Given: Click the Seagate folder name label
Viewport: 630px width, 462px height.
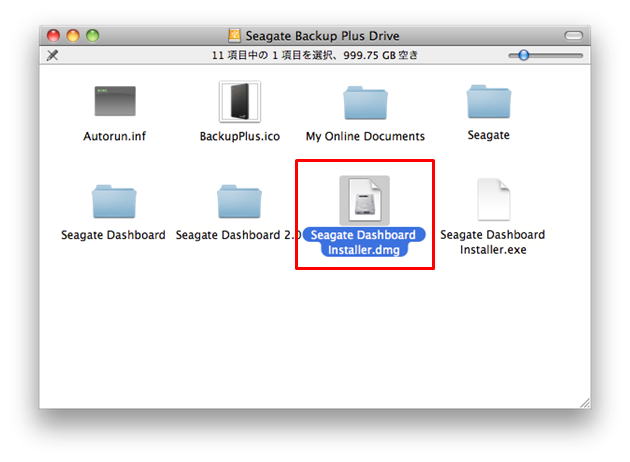Looking at the screenshot, I should (x=489, y=135).
